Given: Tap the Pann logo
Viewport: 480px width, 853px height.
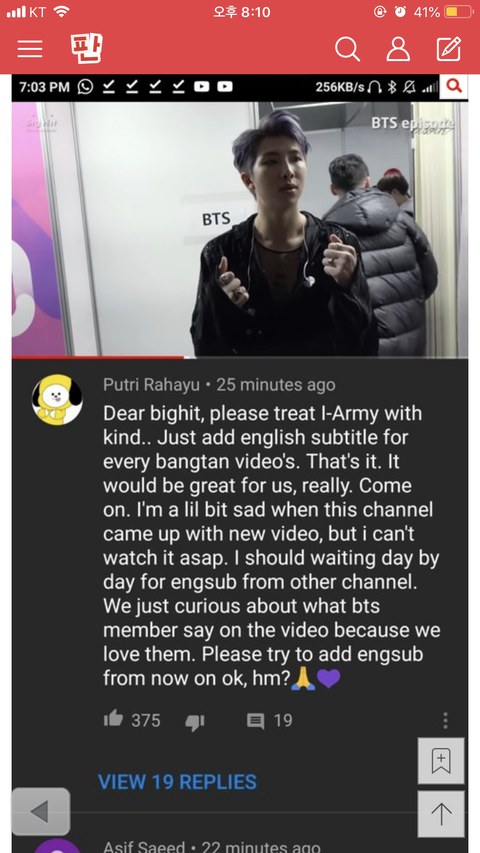Looking at the screenshot, I should point(87,48).
